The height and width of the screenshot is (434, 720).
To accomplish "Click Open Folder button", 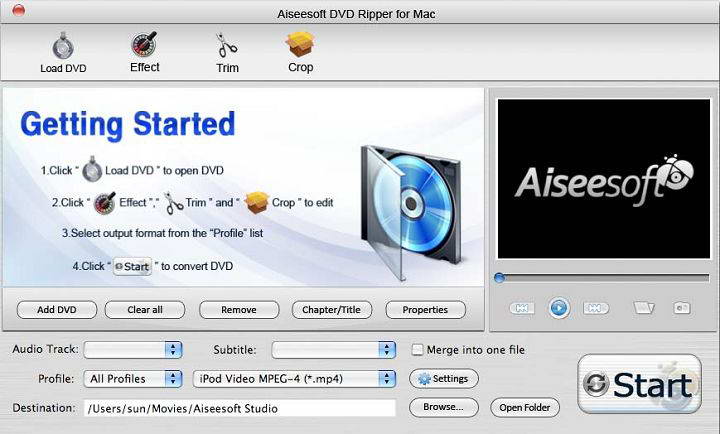I will [525, 407].
